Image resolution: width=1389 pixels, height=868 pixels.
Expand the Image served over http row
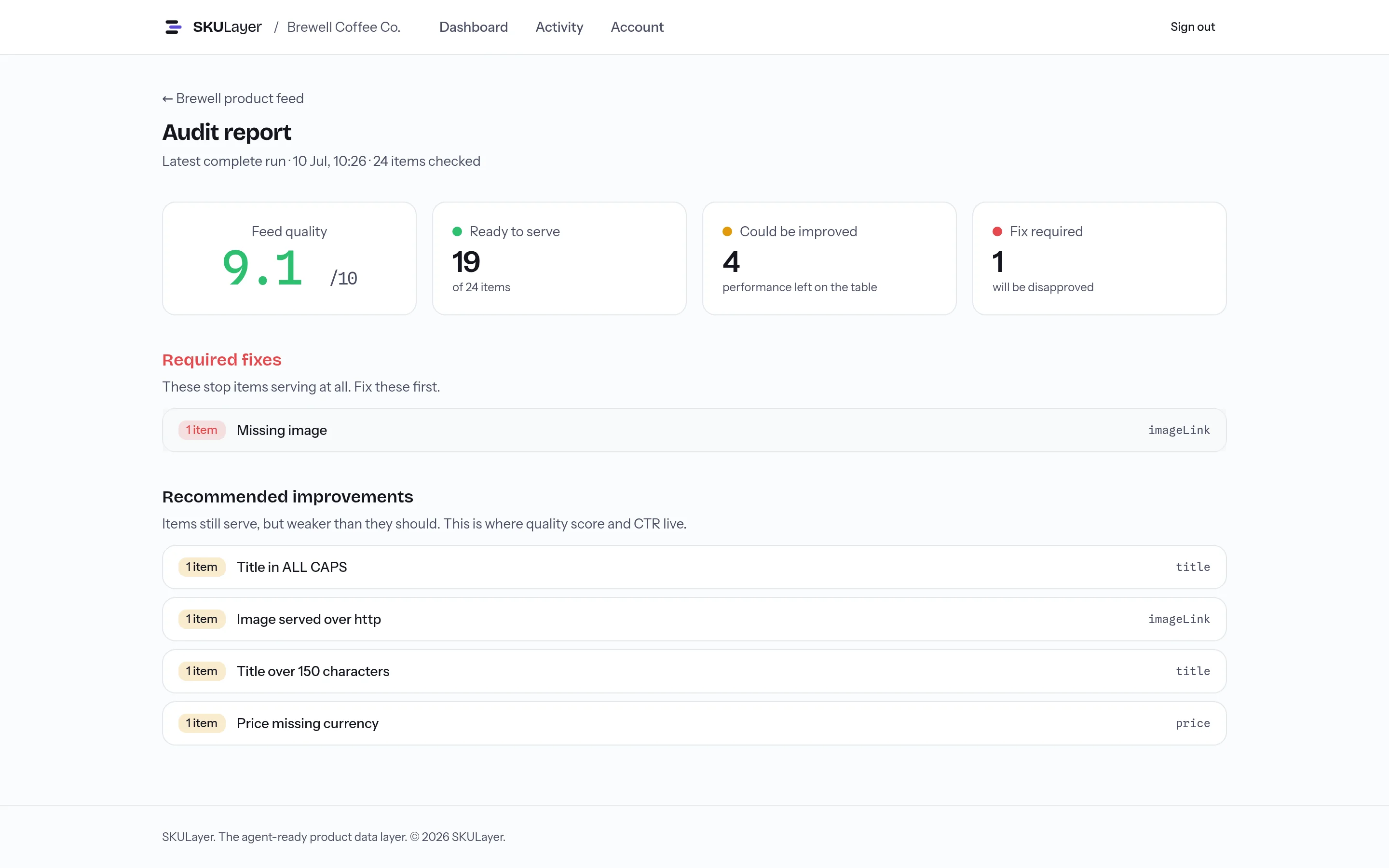694,619
